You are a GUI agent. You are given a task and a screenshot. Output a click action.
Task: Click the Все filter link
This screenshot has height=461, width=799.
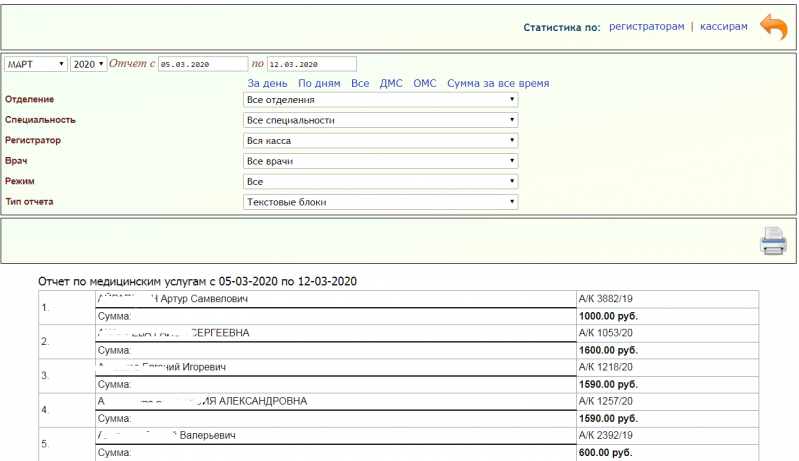(x=360, y=83)
